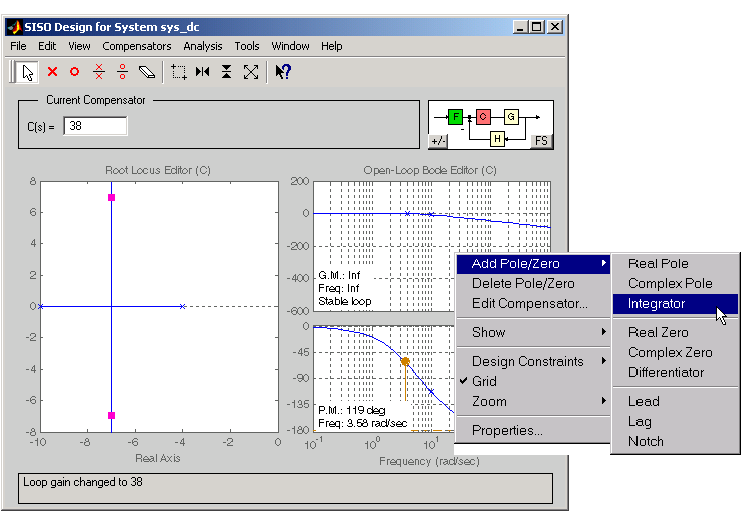Click the orange phase margin marker
Image resolution: width=750 pixels, height=513 pixels.
click(x=405, y=361)
